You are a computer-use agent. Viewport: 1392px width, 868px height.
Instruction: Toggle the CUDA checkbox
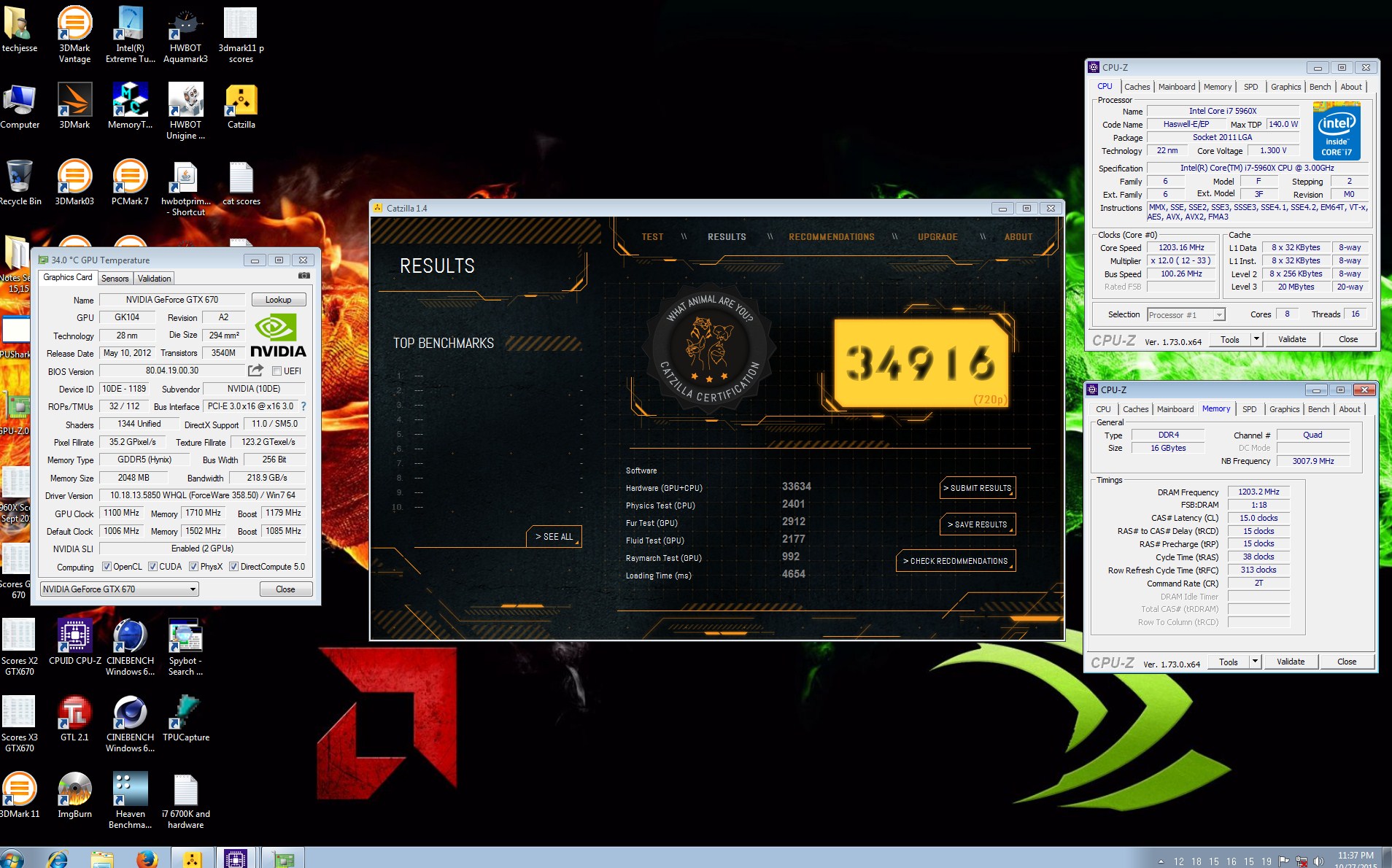[152, 567]
